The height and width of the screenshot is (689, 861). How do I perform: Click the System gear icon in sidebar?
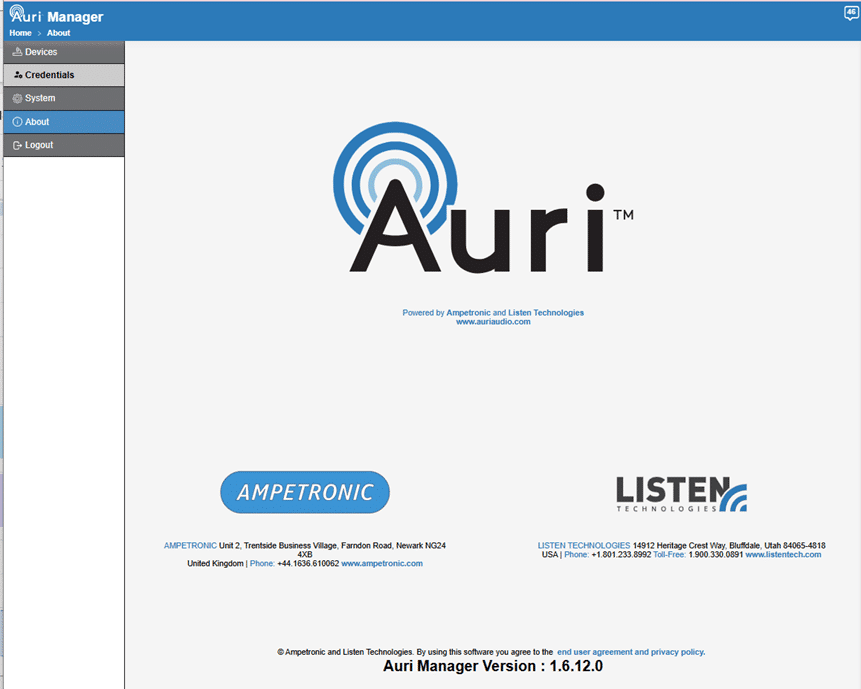pyautogui.click(x=18, y=98)
